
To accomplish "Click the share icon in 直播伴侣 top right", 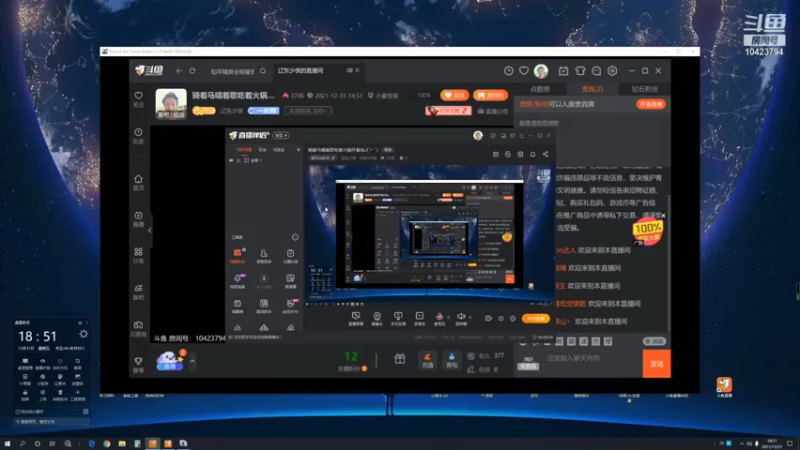I will (545, 154).
